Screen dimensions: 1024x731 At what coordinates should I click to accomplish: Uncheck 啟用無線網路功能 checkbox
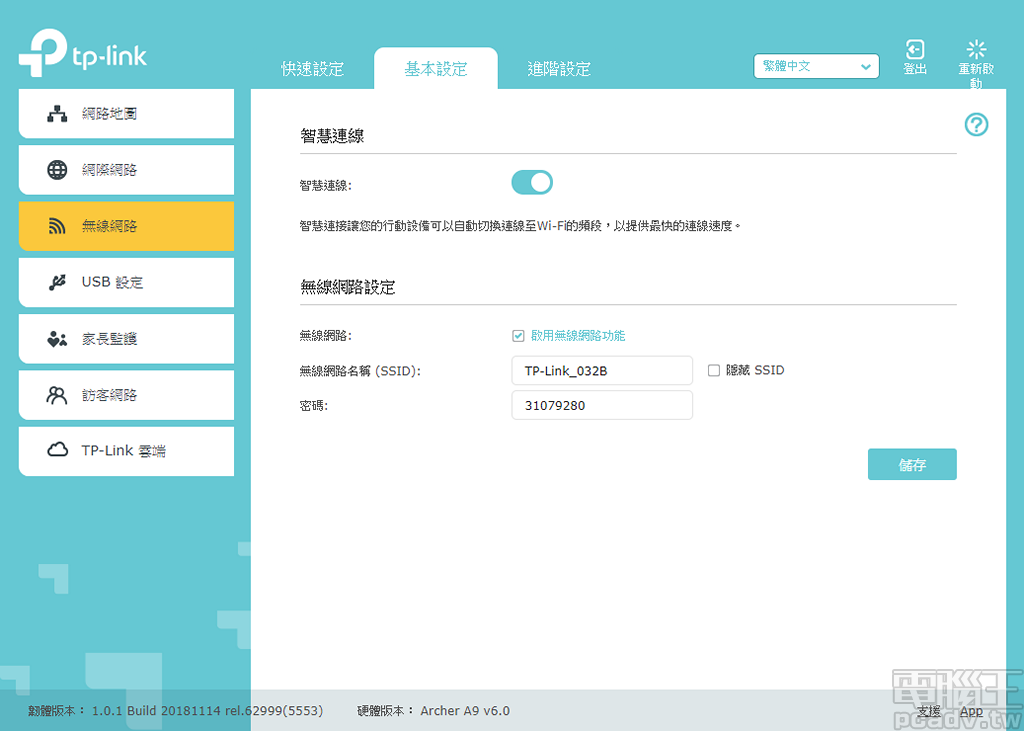pos(518,336)
